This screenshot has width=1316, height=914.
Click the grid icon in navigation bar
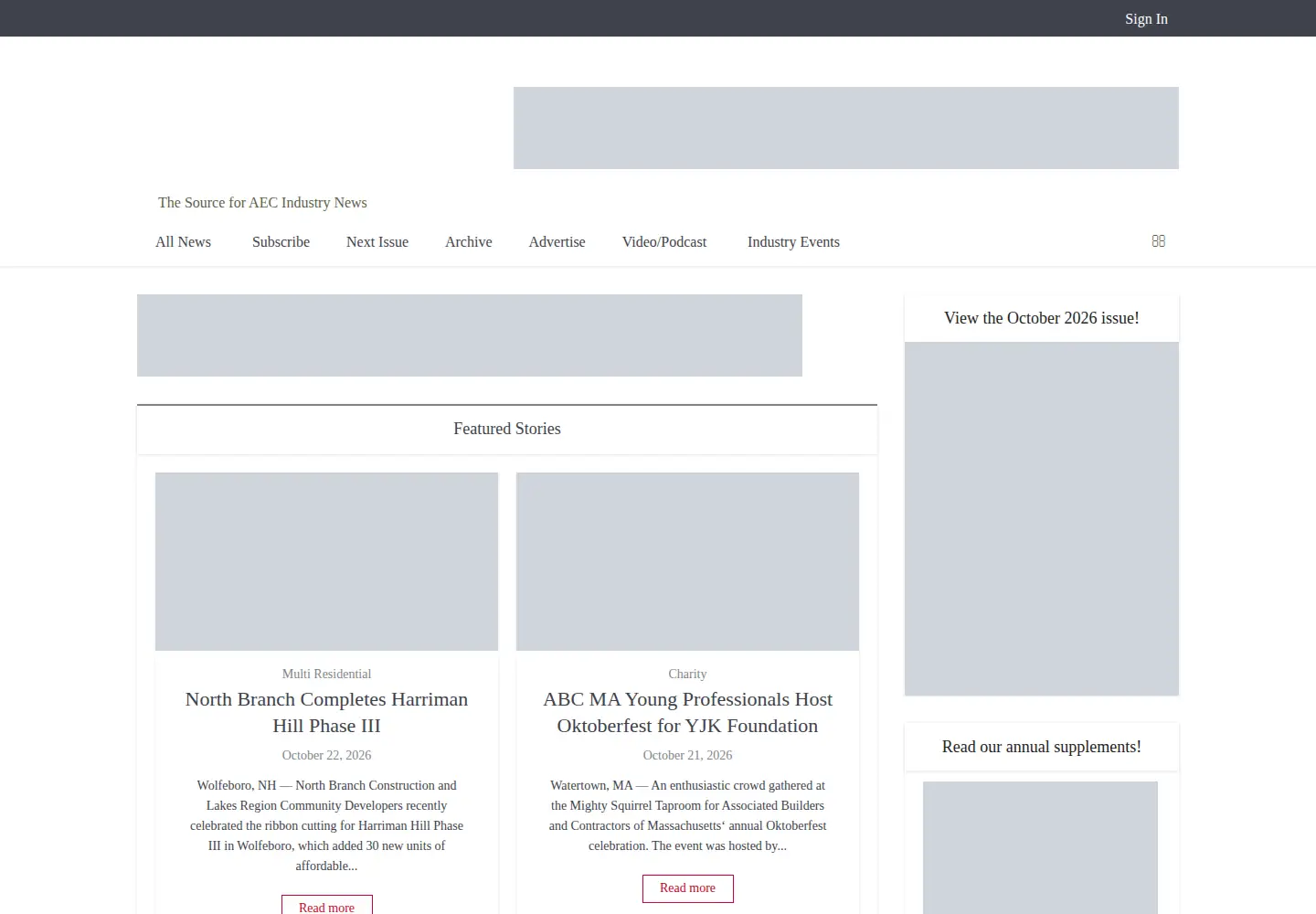pos(1159,241)
